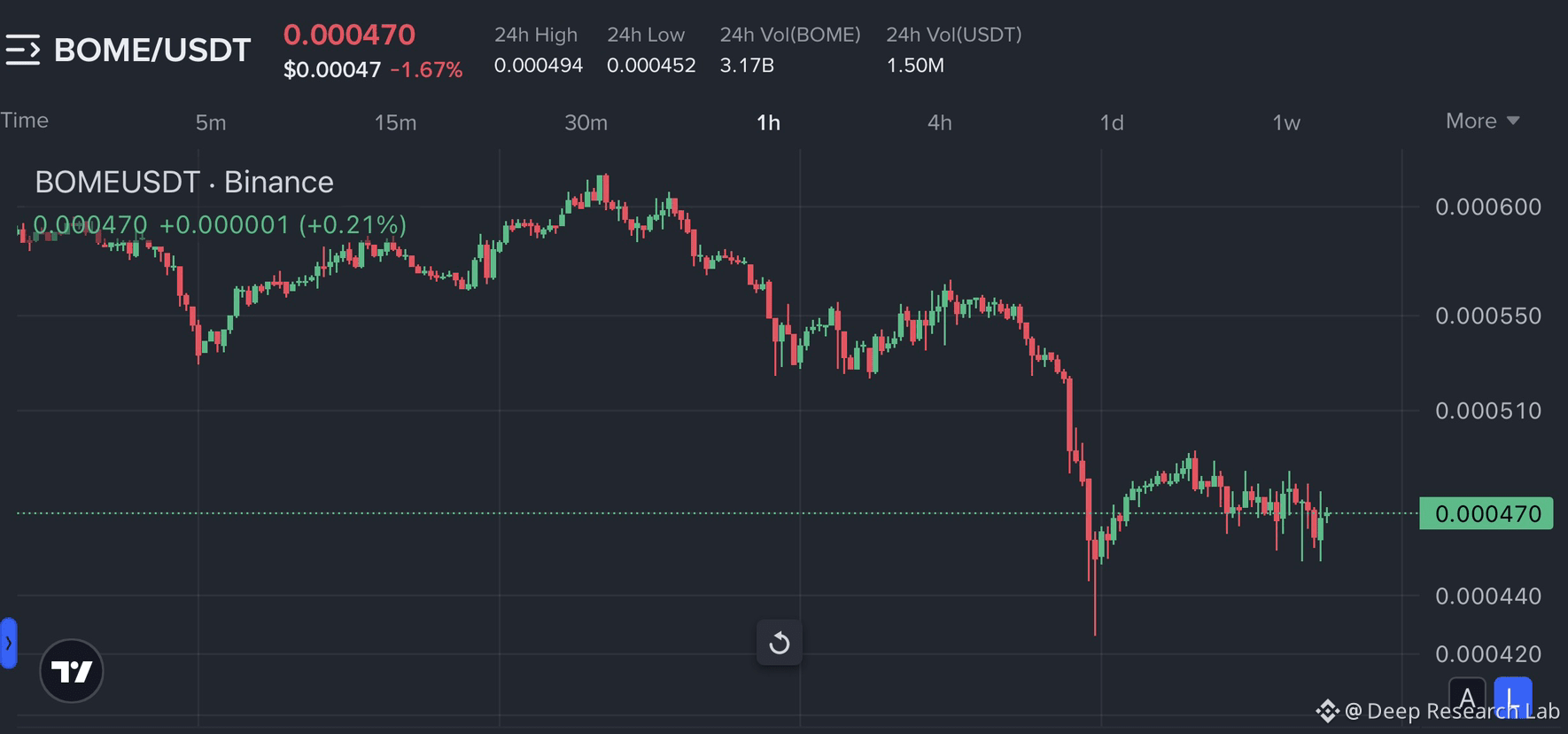Select the Time chart view

[x=25, y=121]
